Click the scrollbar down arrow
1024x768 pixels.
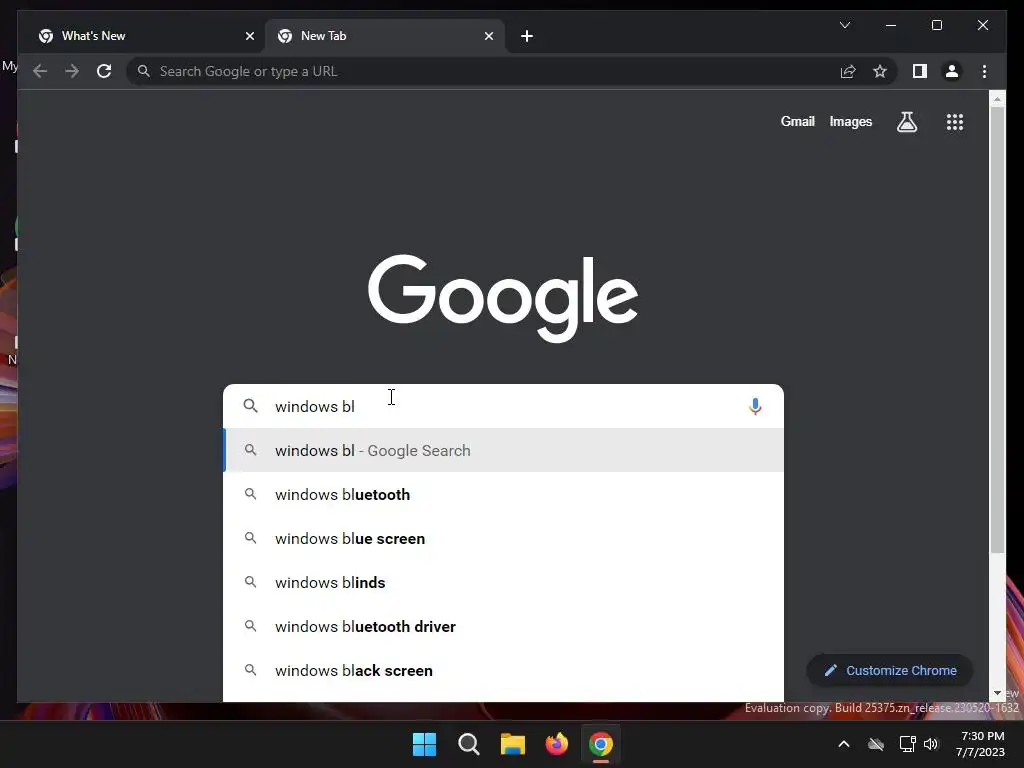click(x=997, y=693)
